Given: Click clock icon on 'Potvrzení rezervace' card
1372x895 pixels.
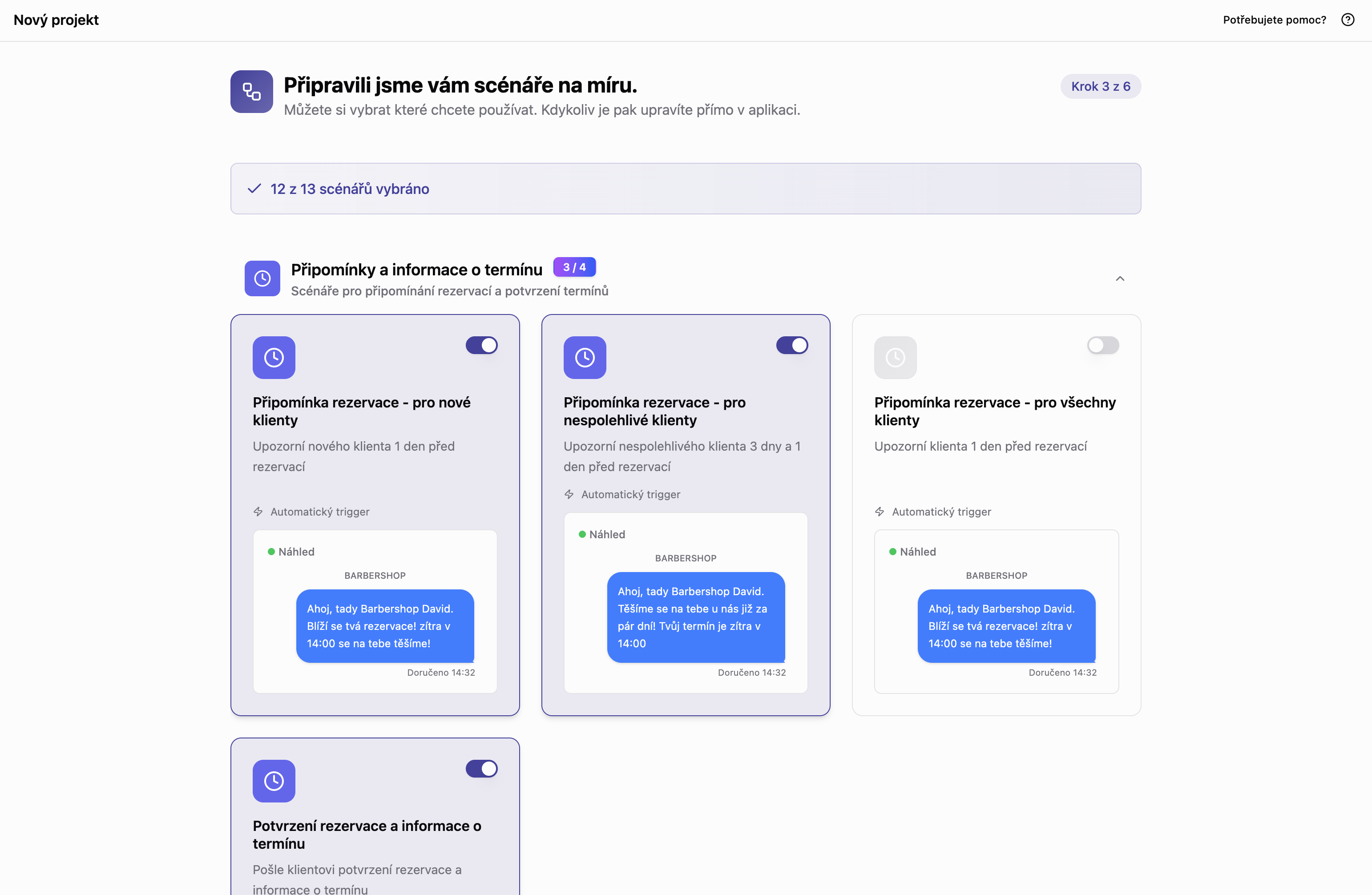Looking at the screenshot, I should pos(274,781).
